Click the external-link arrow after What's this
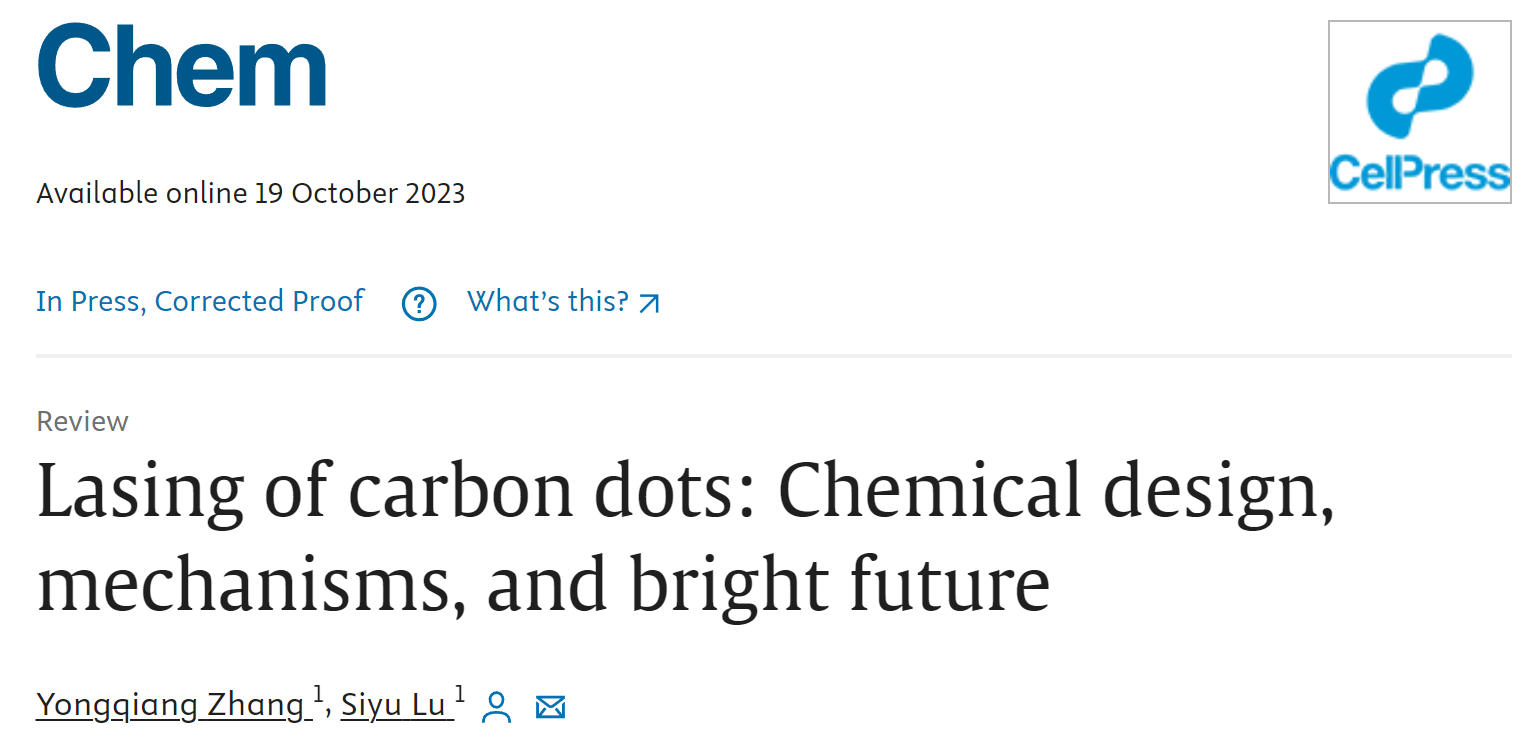The image size is (1530, 755). tap(650, 303)
